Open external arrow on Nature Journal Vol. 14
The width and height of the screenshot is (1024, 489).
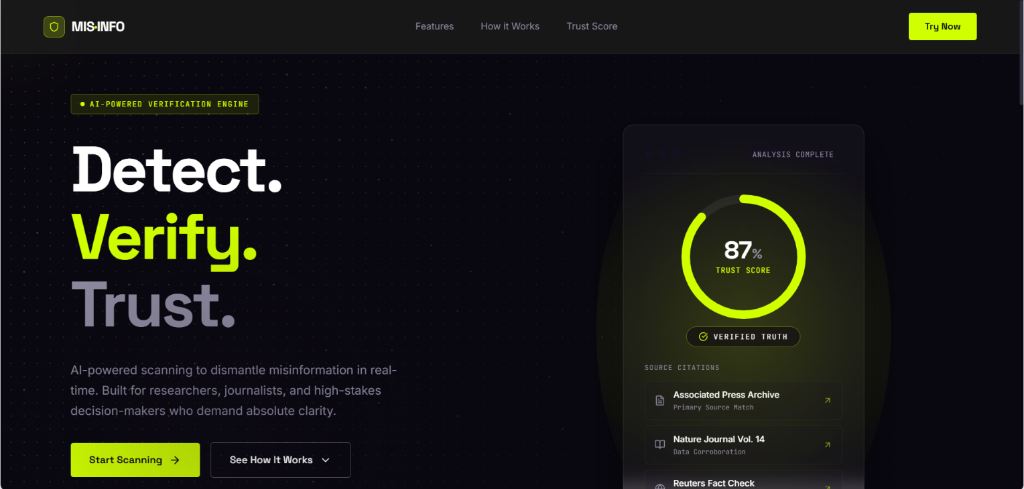[x=827, y=445]
